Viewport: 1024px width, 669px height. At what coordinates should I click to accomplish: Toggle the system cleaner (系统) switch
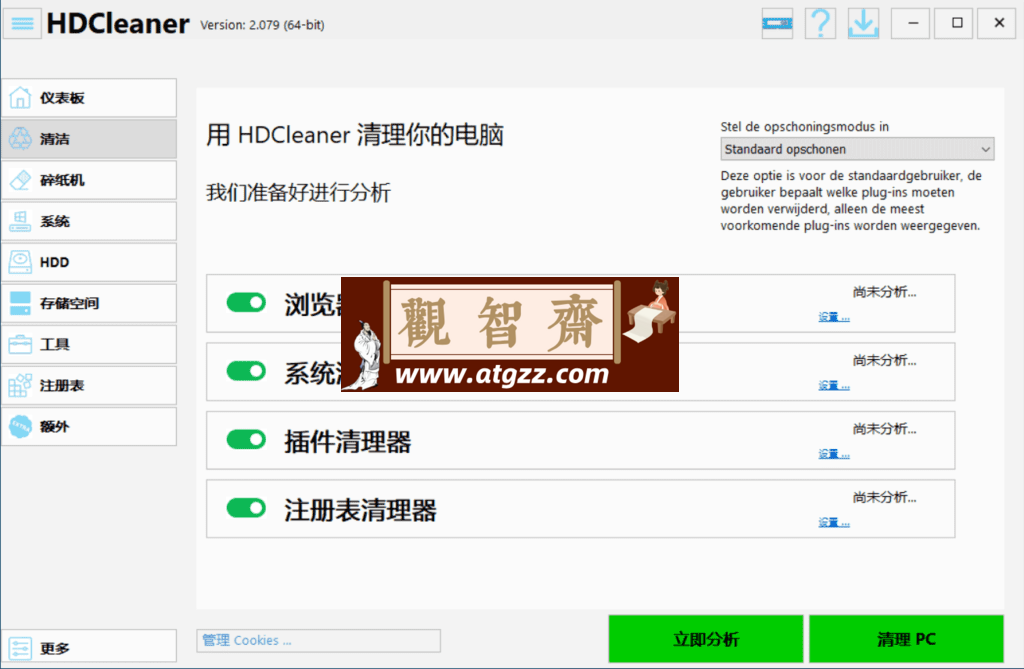click(246, 371)
